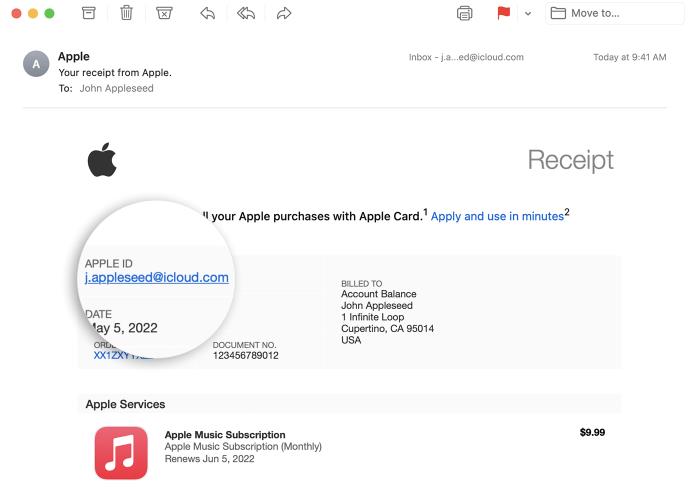Viewport: 688px width, 495px height.
Task: Reply to the Apple email
Action: 208,14
